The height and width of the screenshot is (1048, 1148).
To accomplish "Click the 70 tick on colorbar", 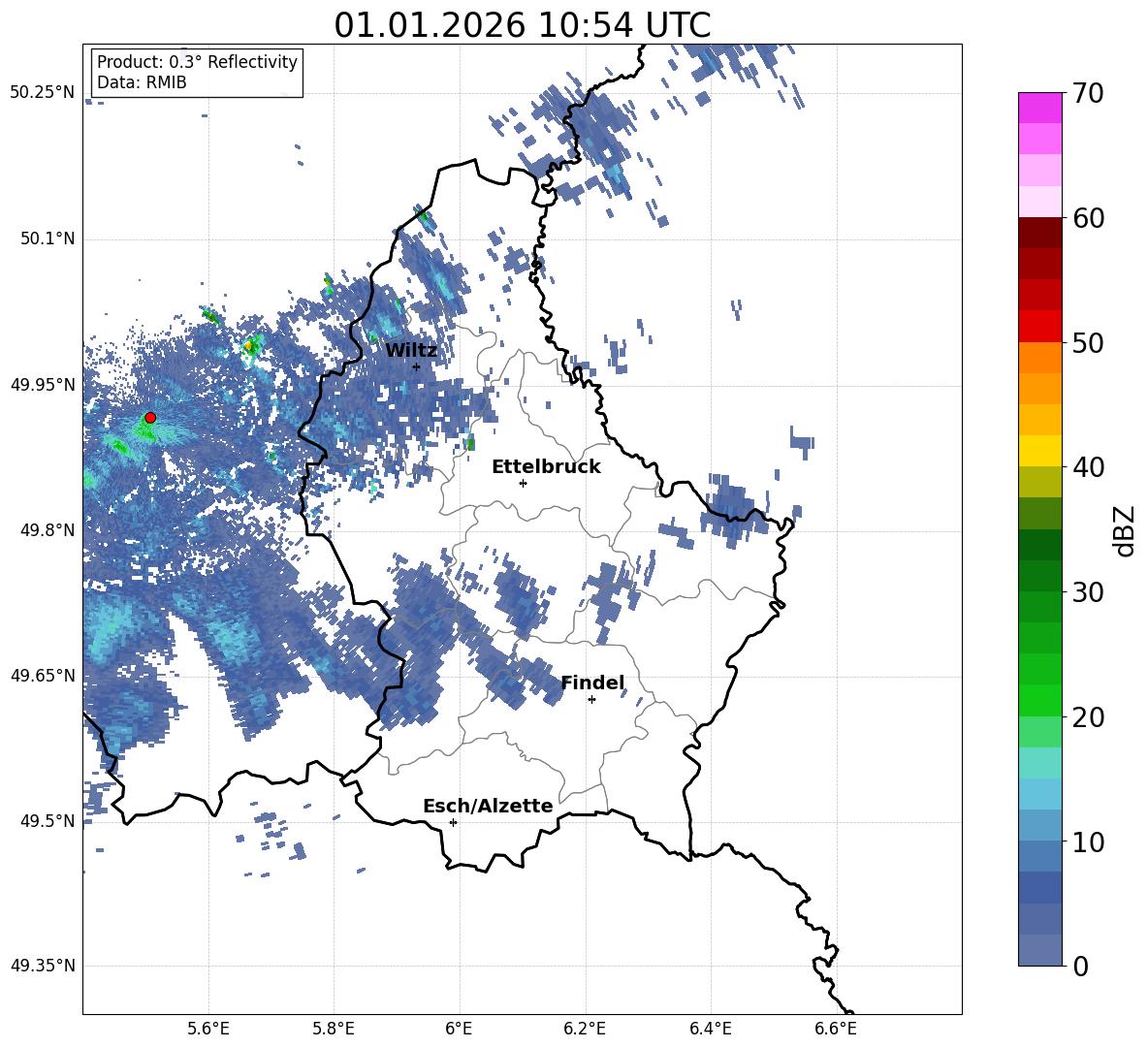I will (x=1088, y=94).
